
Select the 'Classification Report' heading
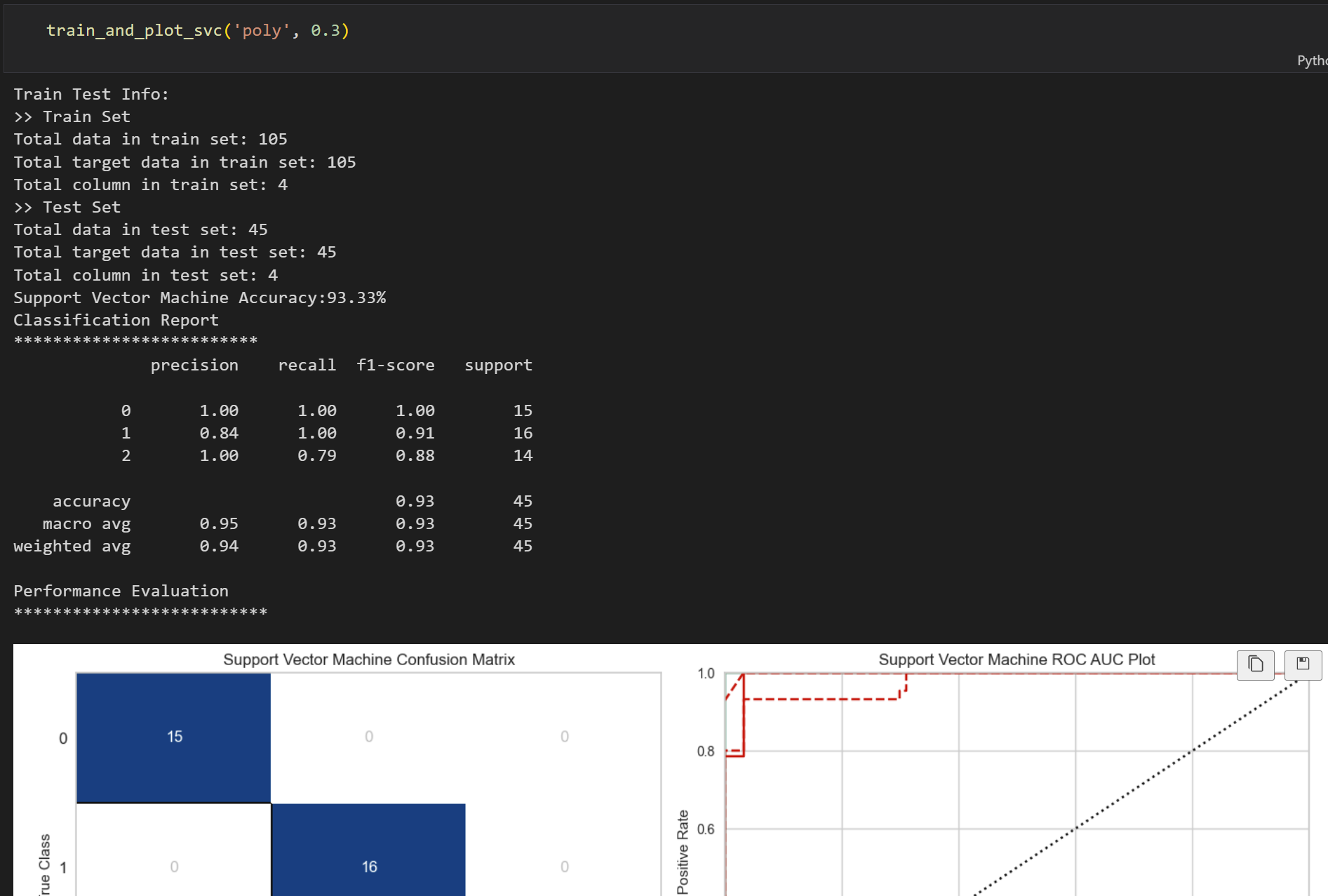coord(116,320)
